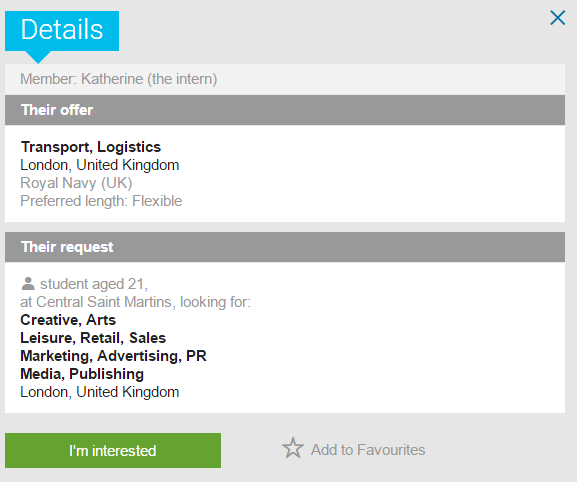The height and width of the screenshot is (482, 577).
Task: Select Add to Favourites link text
Action: pos(368,450)
